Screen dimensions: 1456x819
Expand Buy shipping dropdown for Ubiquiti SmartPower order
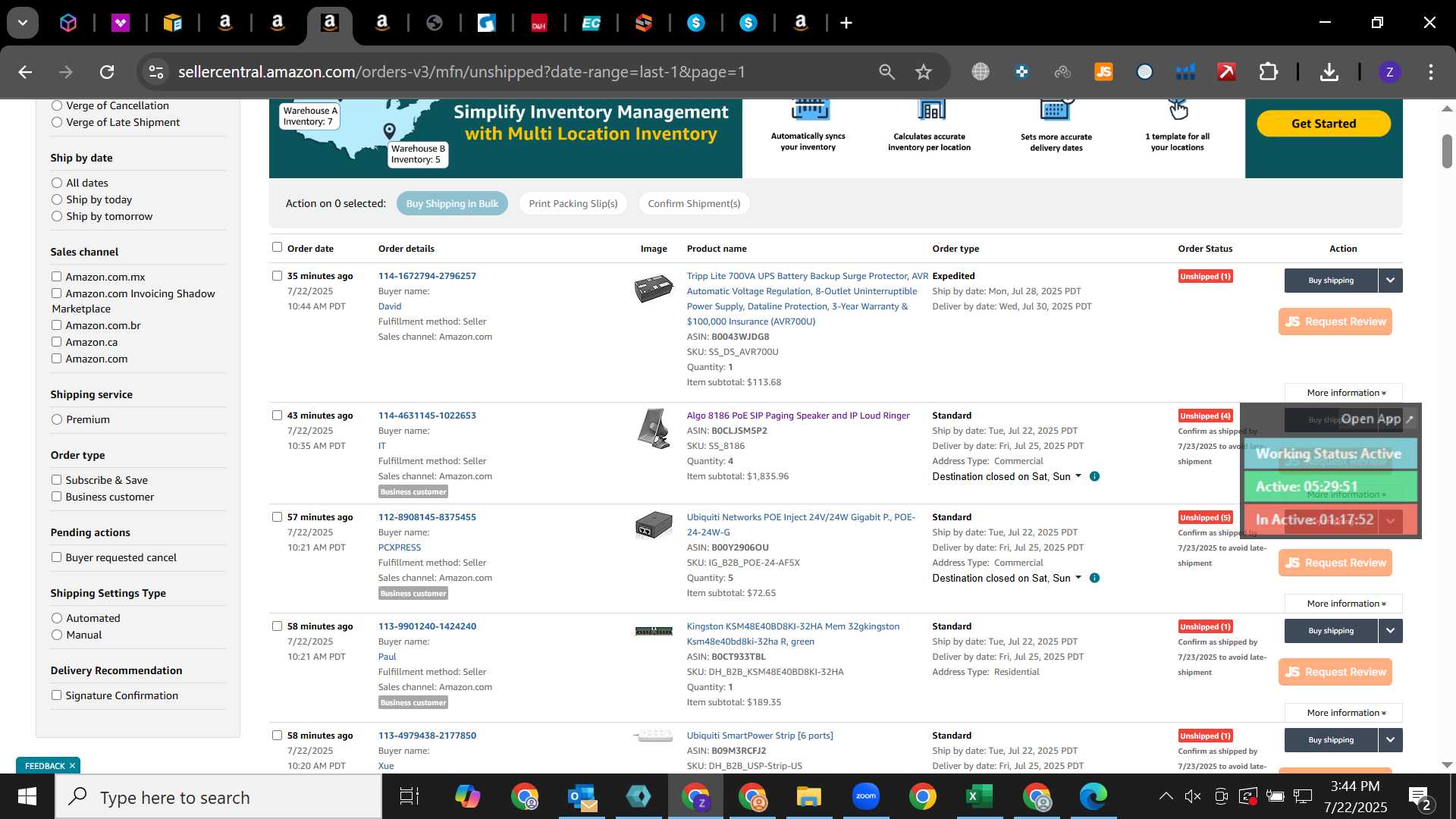pyautogui.click(x=1390, y=740)
